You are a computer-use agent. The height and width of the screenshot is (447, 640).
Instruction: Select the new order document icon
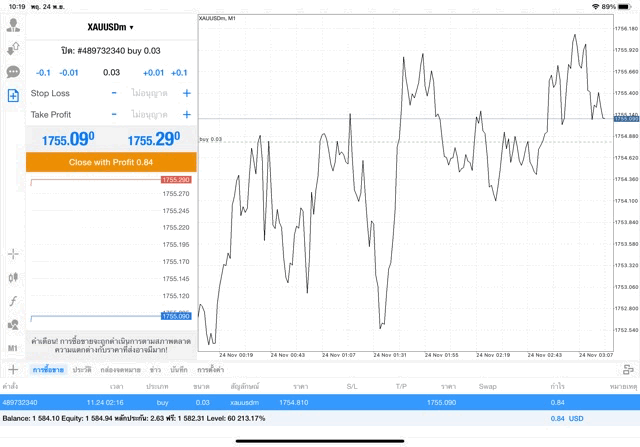click(13, 96)
